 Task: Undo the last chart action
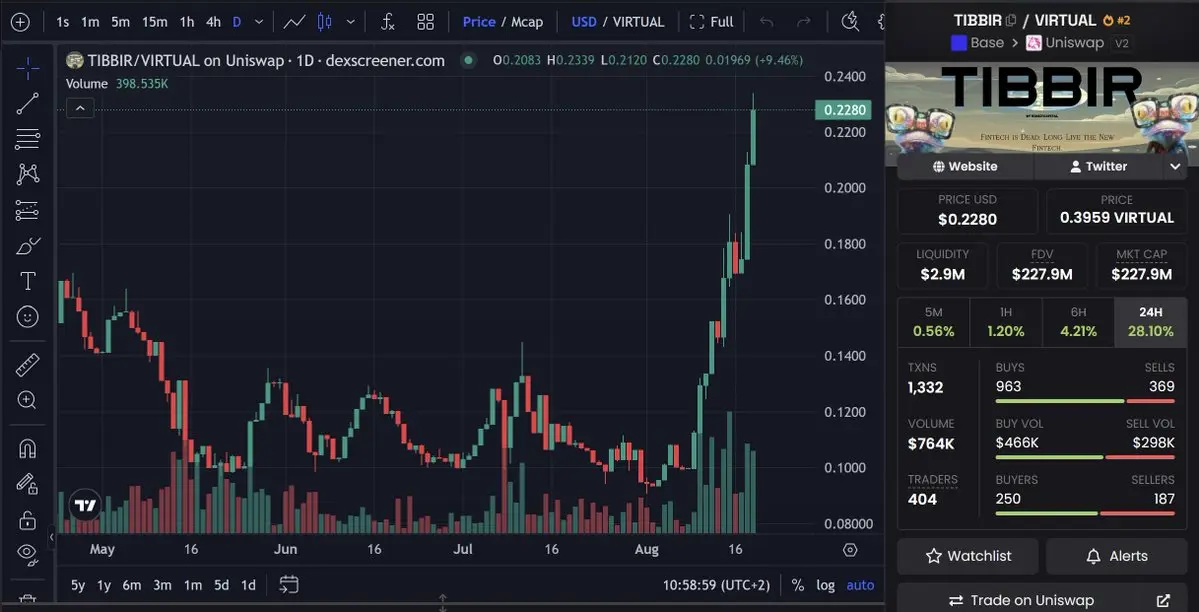point(766,21)
